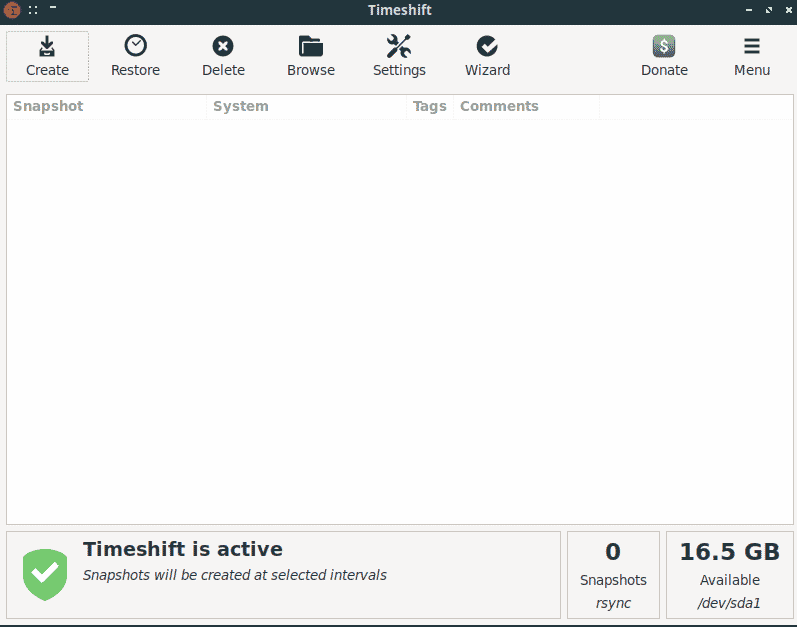Viewport: 797px width, 627px height.
Task: Open Timeshift Settings
Action: (399, 56)
